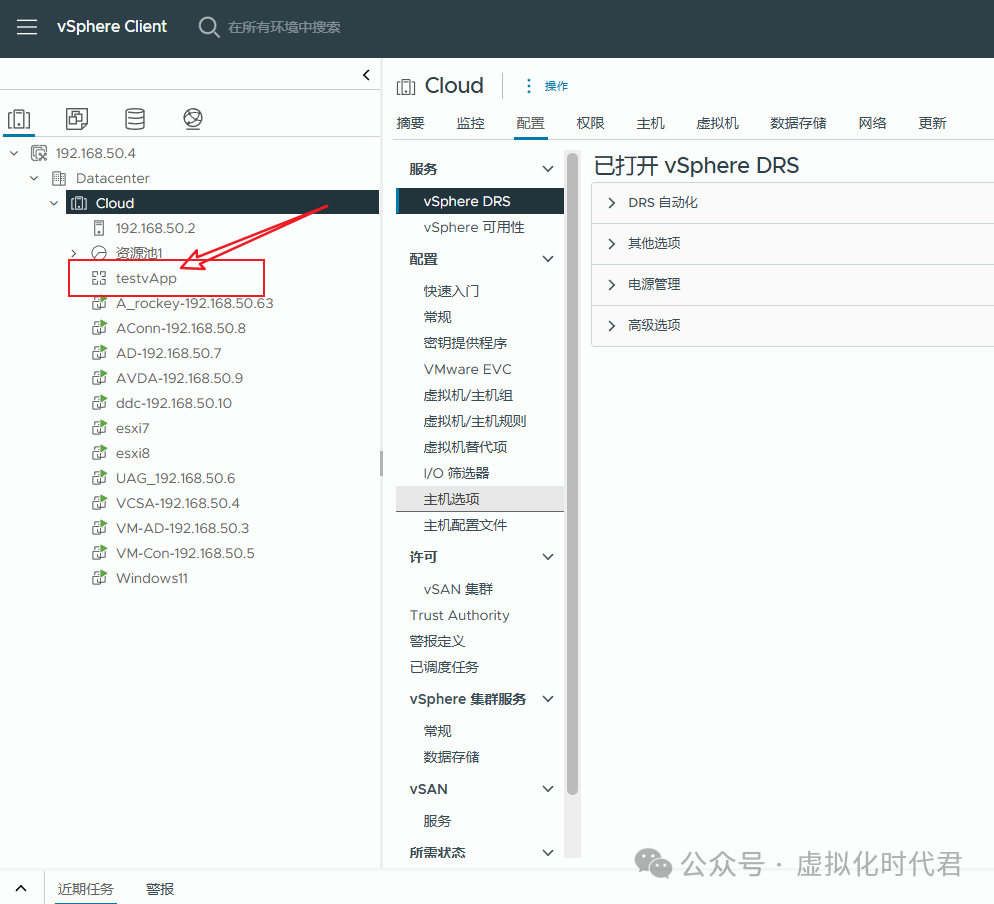Collapse the navigation sidebar
The image size is (994, 904).
coord(366,75)
